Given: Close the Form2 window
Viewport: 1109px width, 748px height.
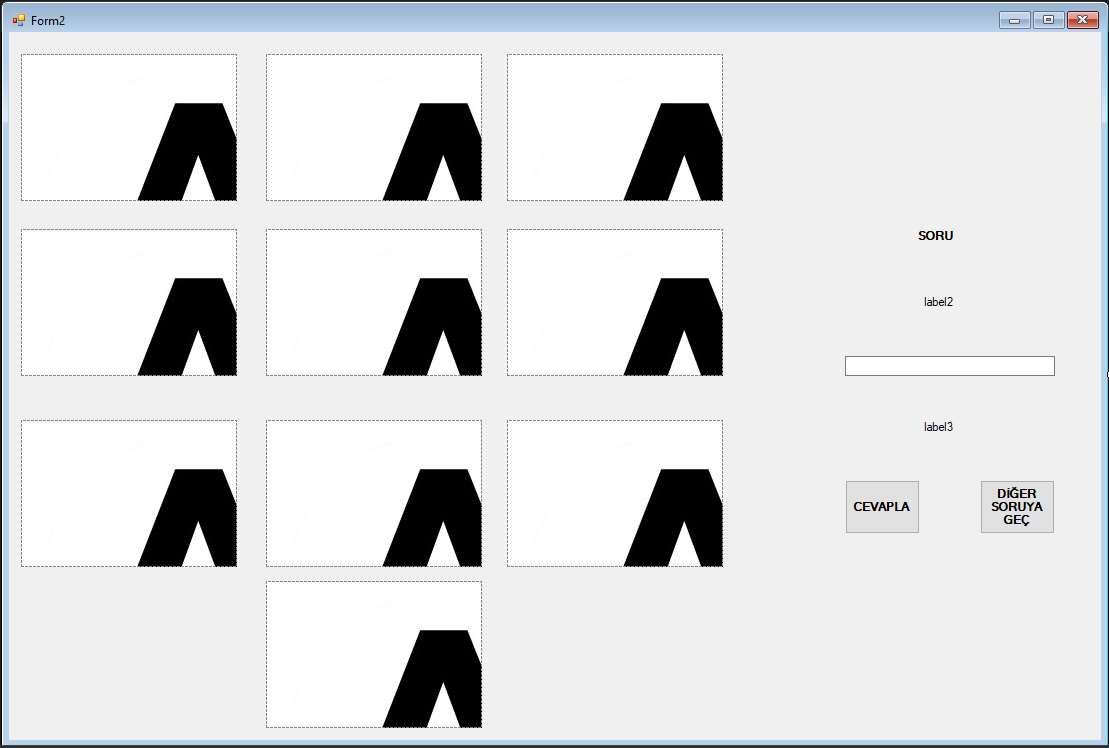Looking at the screenshot, I should [x=1082, y=20].
